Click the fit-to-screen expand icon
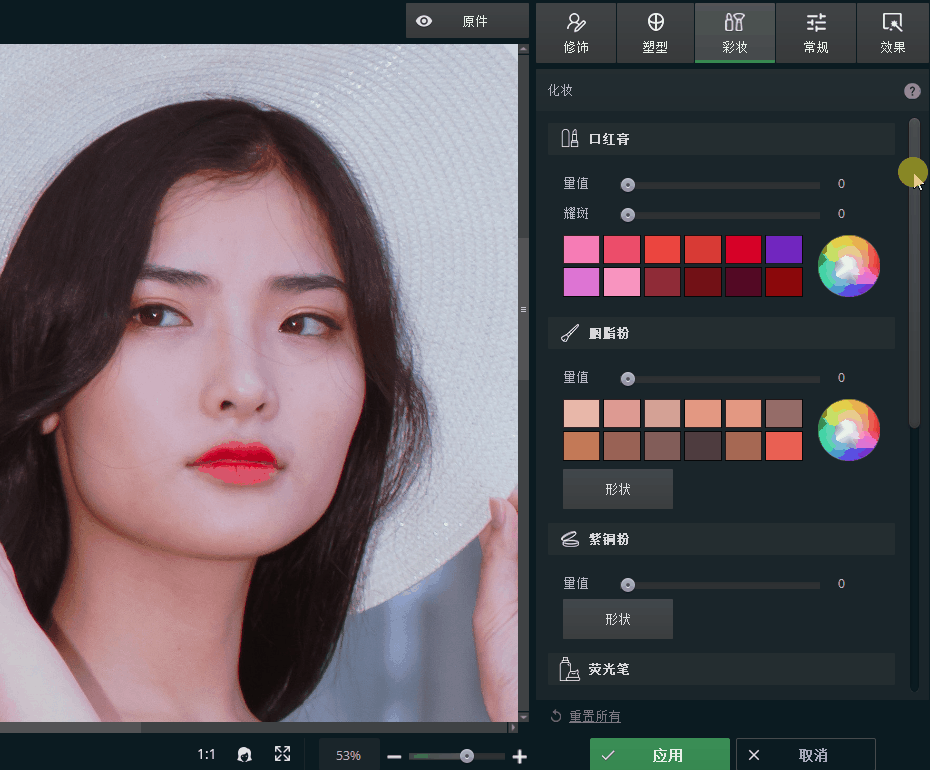Image resolution: width=930 pixels, height=770 pixels. click(x=283, y=755)
